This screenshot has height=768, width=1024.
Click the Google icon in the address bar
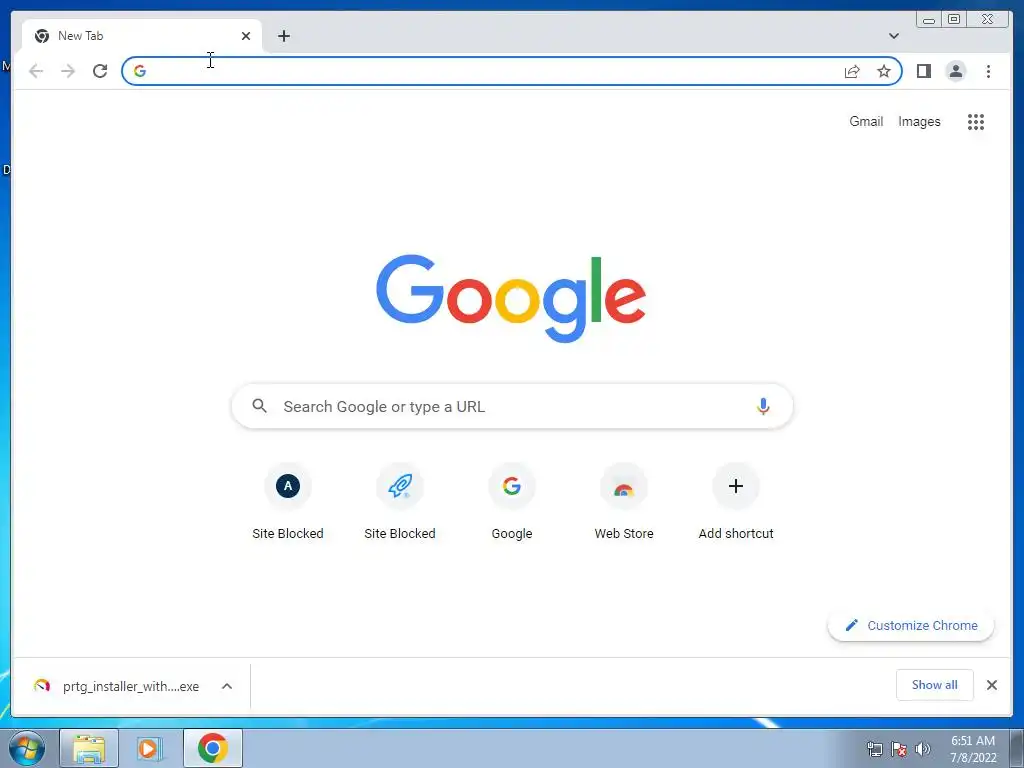140,71
